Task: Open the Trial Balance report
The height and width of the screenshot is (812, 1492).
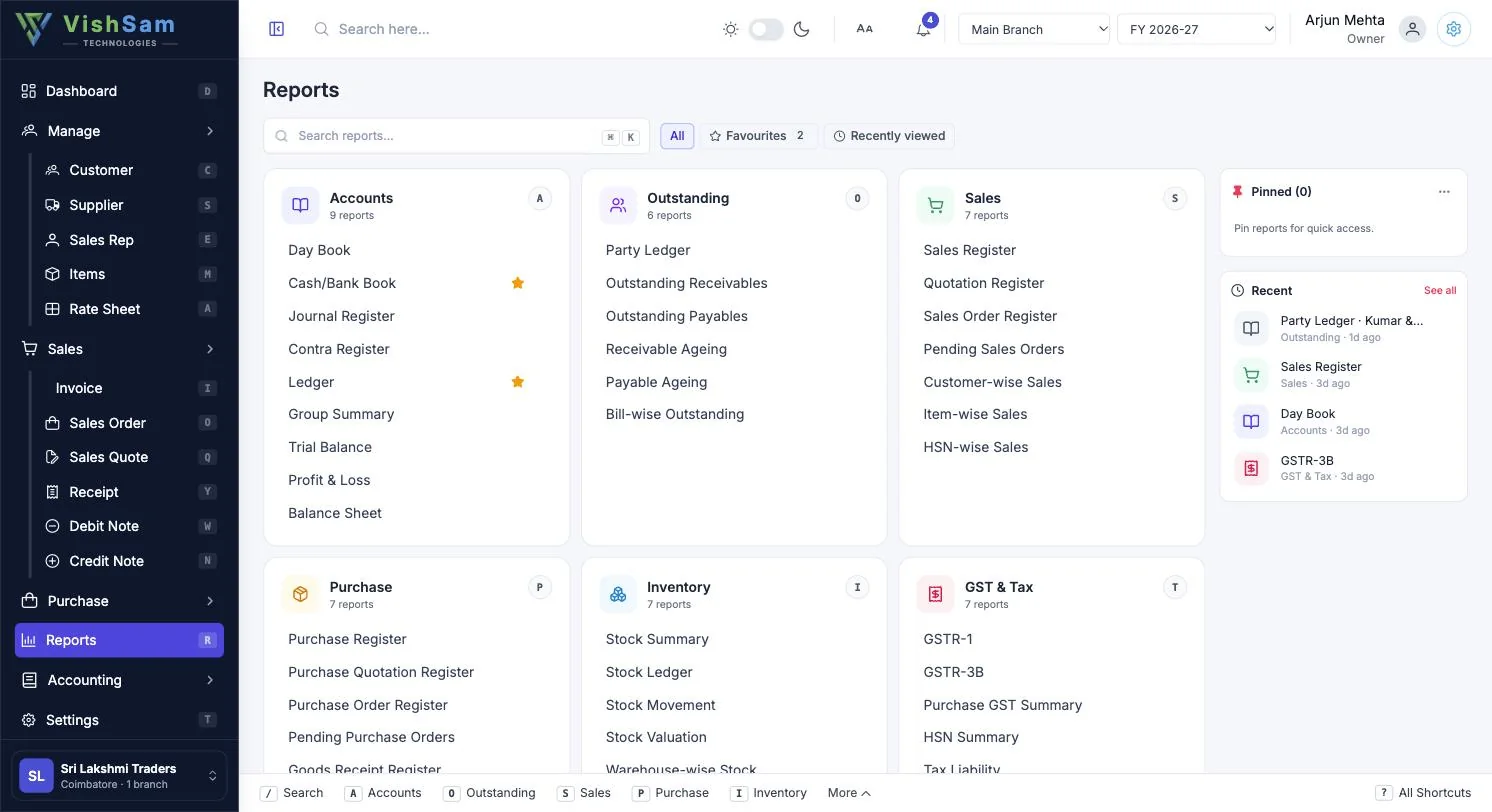Action: [x=330, y=447]
